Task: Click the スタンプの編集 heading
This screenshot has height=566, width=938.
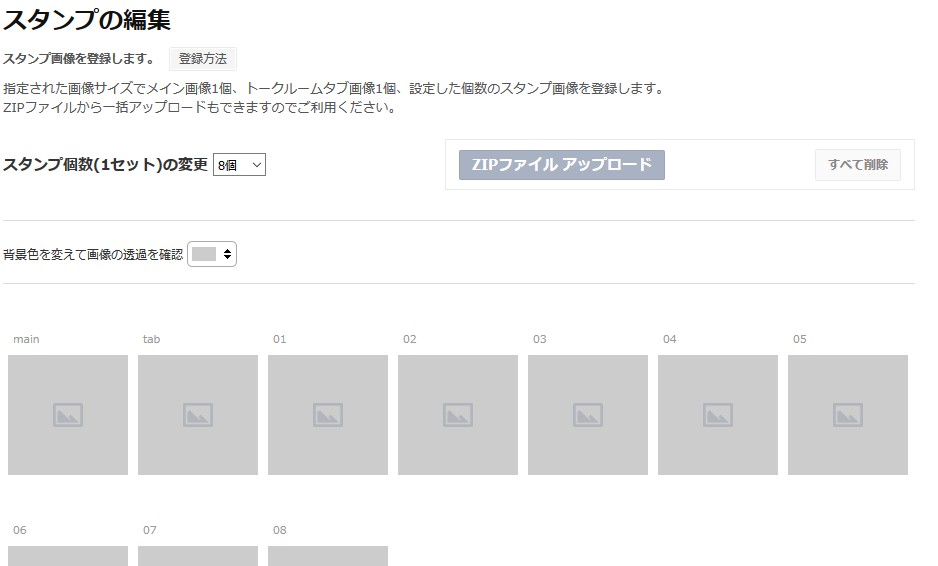Action: (87, 19)
